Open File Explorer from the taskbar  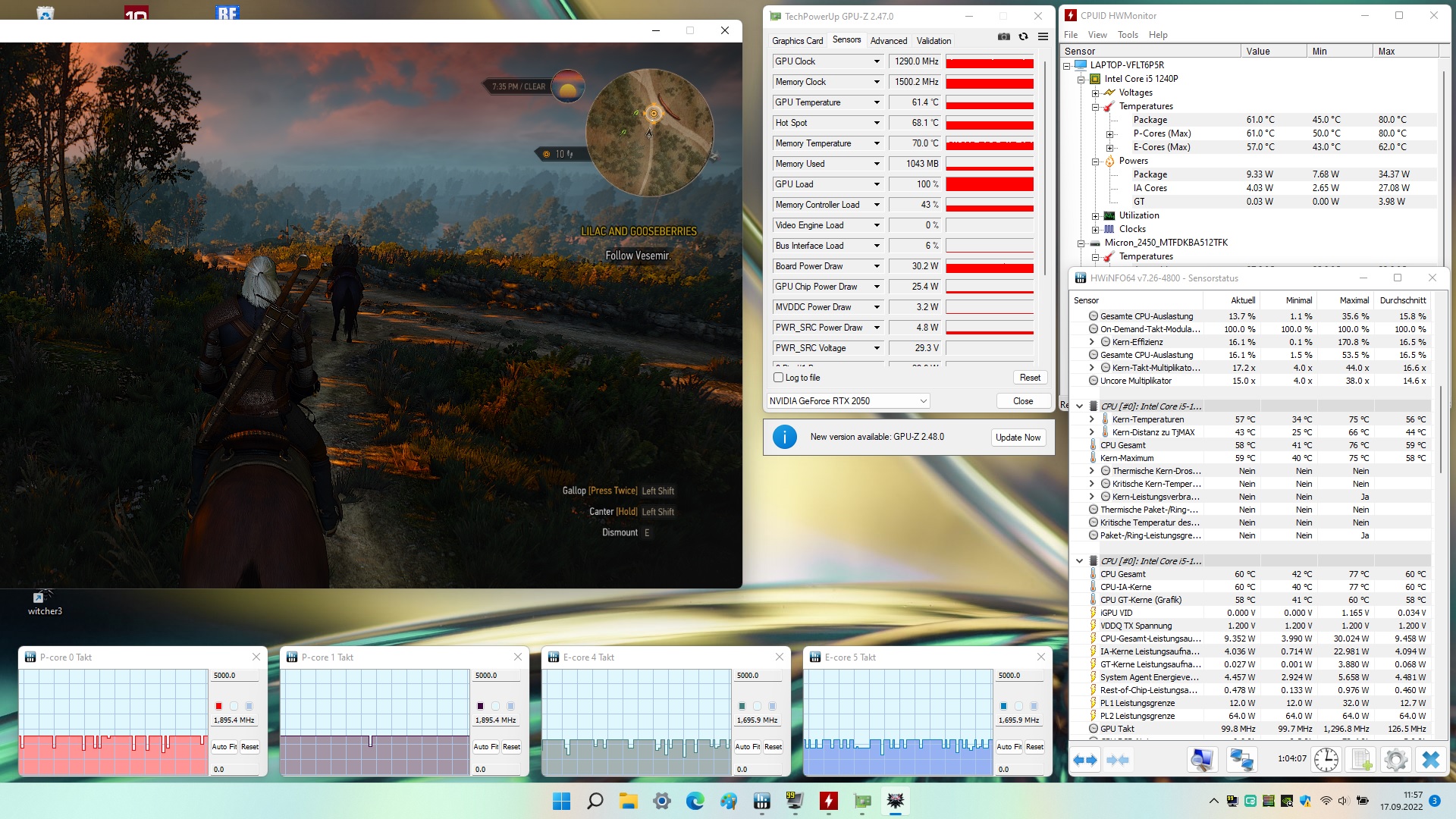(x=628, y=801)
